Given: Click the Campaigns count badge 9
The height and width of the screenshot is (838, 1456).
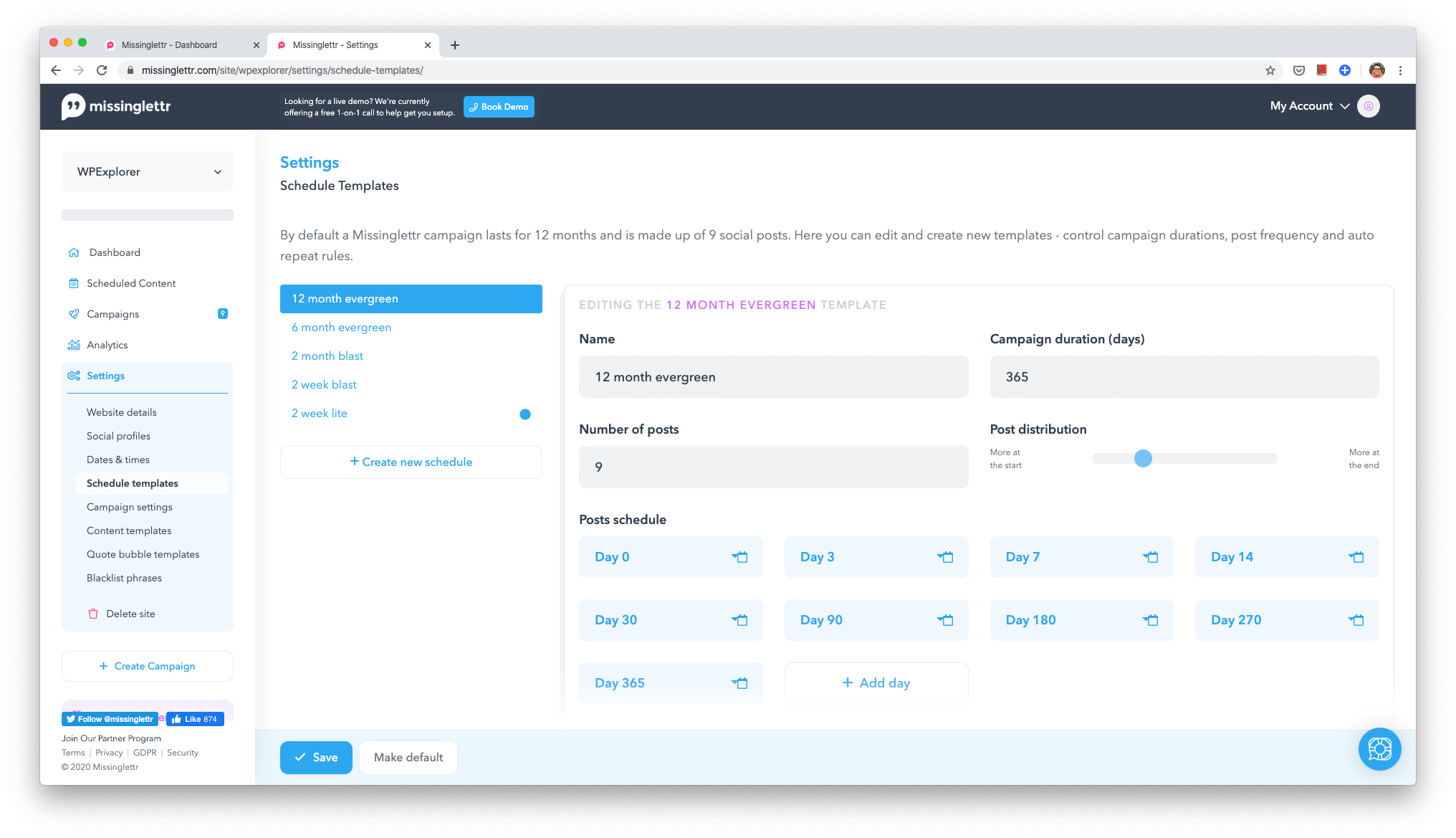Looking at the screenshot, I should point(223,314).
